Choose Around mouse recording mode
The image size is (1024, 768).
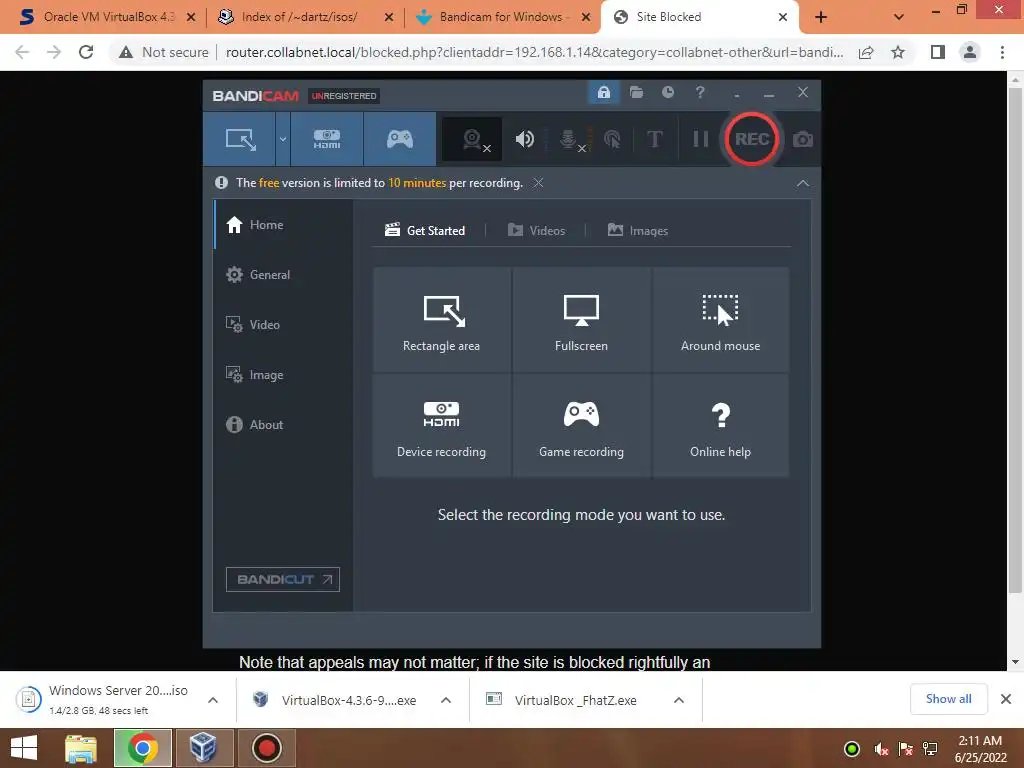(x=720, y=320)
